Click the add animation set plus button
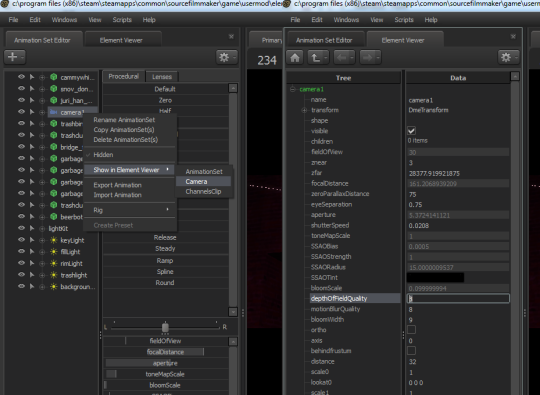This screenshot has width=540, height=395. pyautogui.click(x=14, y=57)
